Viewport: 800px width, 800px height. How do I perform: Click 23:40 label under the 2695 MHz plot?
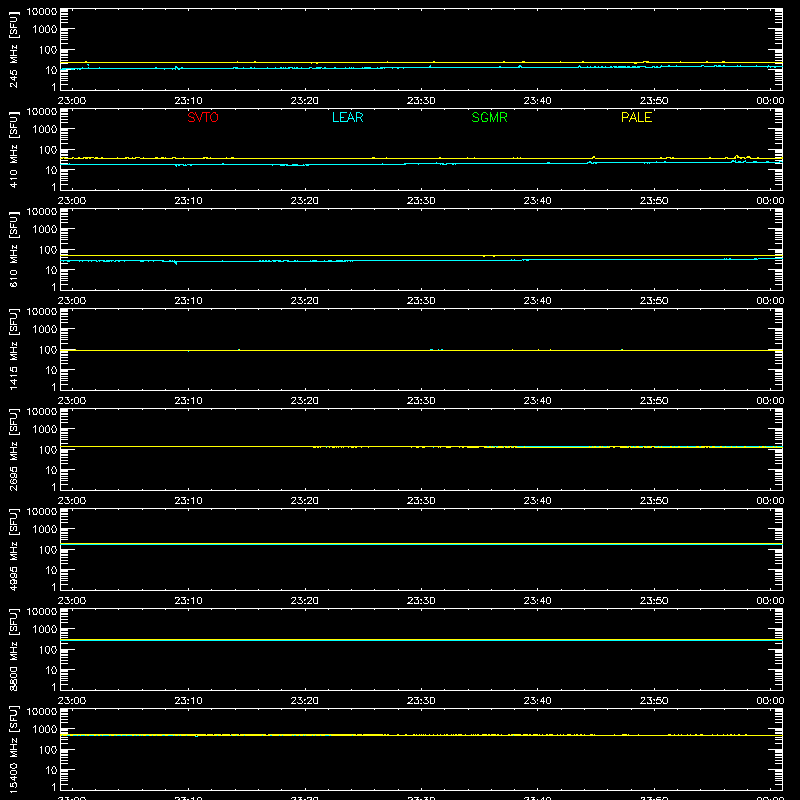[537, 501]
